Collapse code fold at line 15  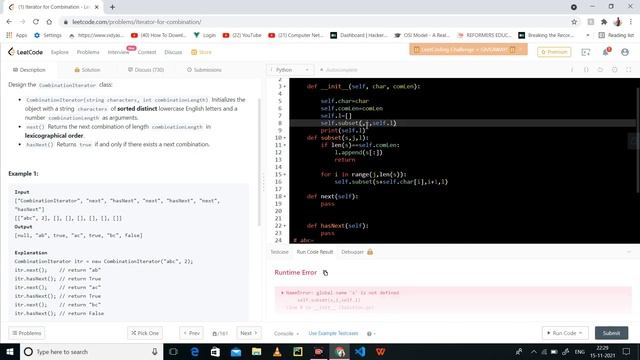click(284, 175)
